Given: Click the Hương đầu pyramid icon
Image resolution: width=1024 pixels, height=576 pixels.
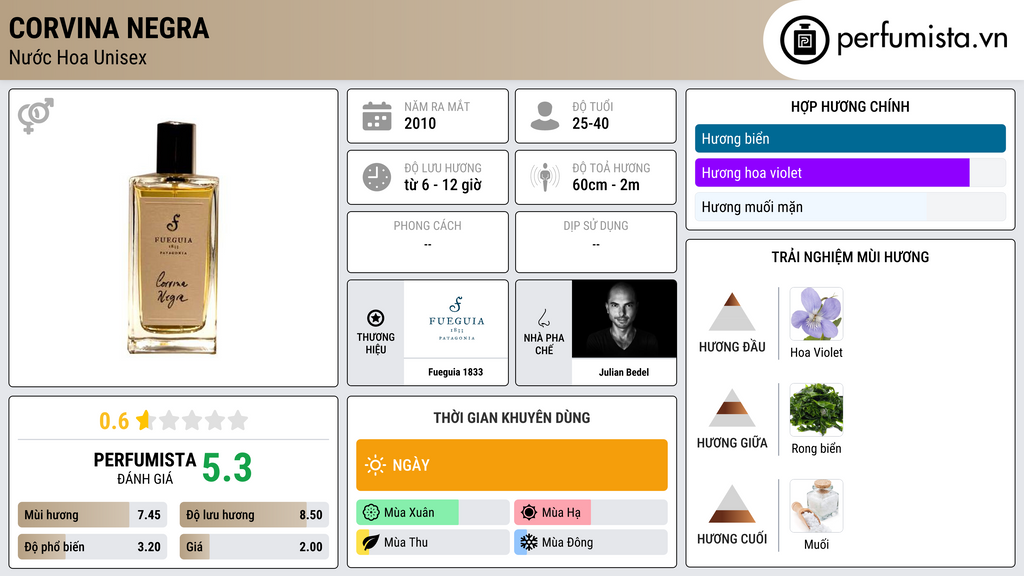Looking at the screenshot, I should coord(732,312).
